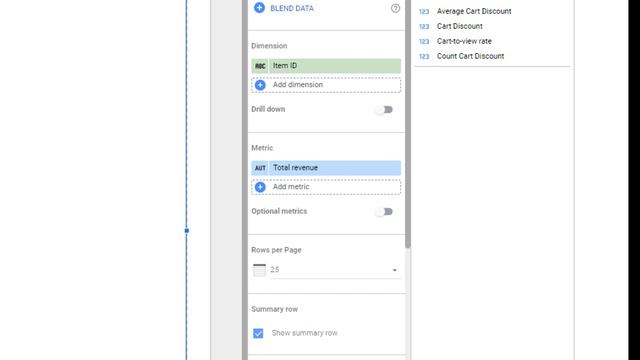Screen dimensions: 640x360
Task: Click the Add metric field
Action: (326, 187)
